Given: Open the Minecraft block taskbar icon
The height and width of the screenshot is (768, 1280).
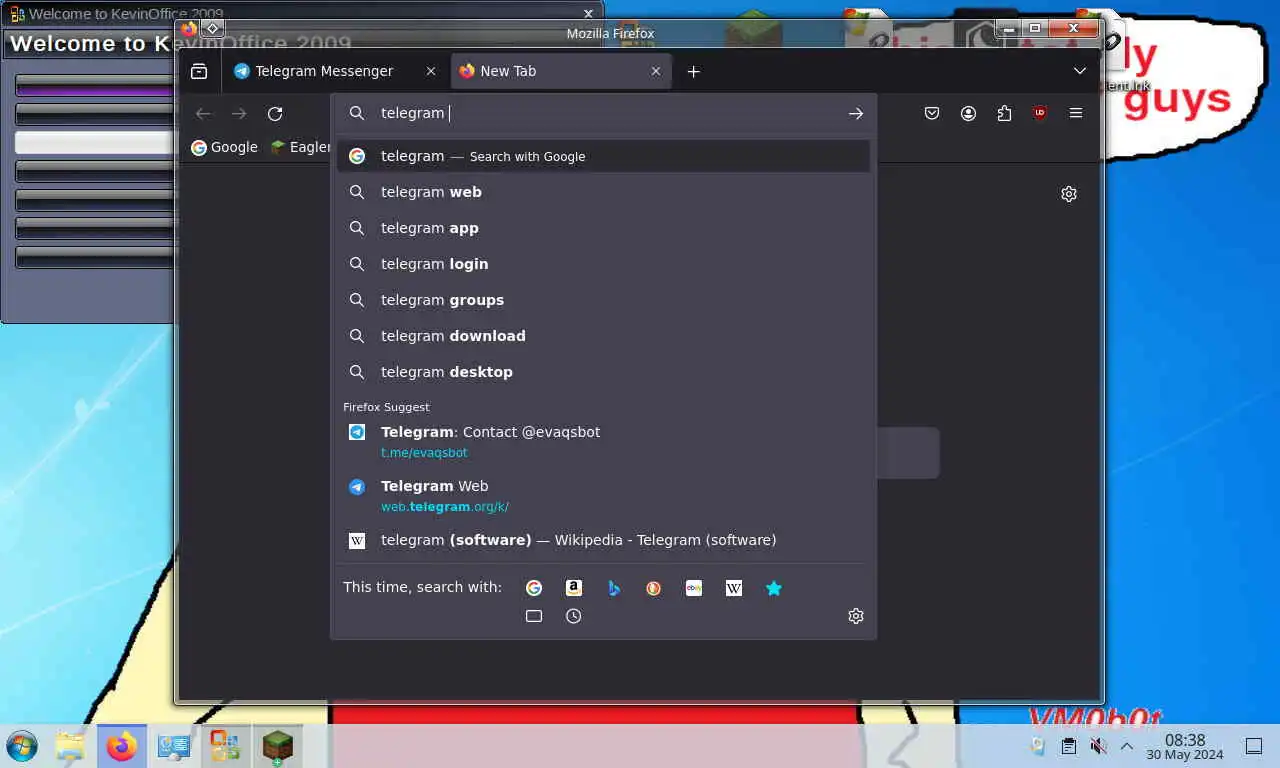Looking at the screenshot, I should pyautogui.click(x=277, y=746).
